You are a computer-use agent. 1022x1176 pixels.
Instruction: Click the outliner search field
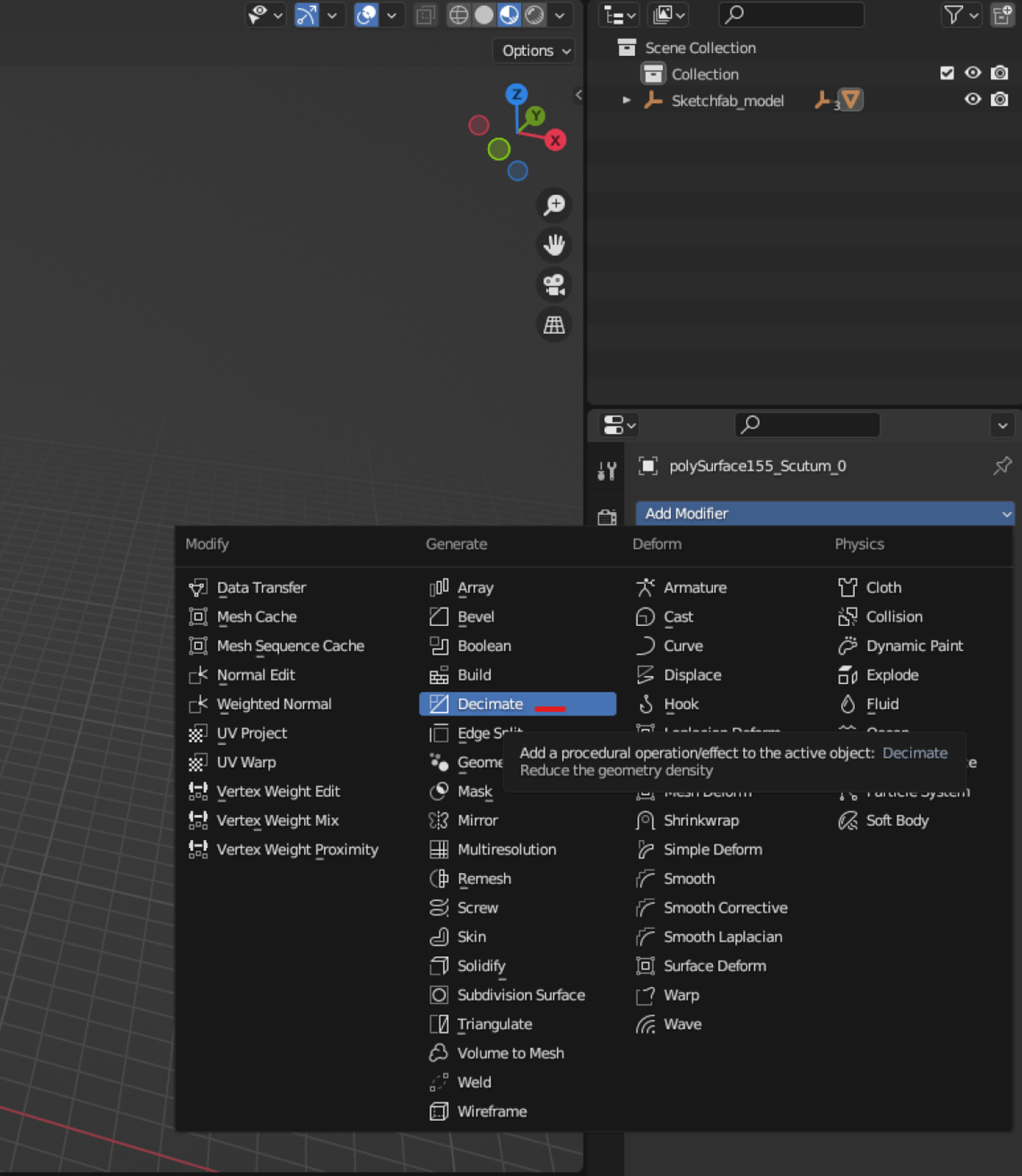pos(792,15)
